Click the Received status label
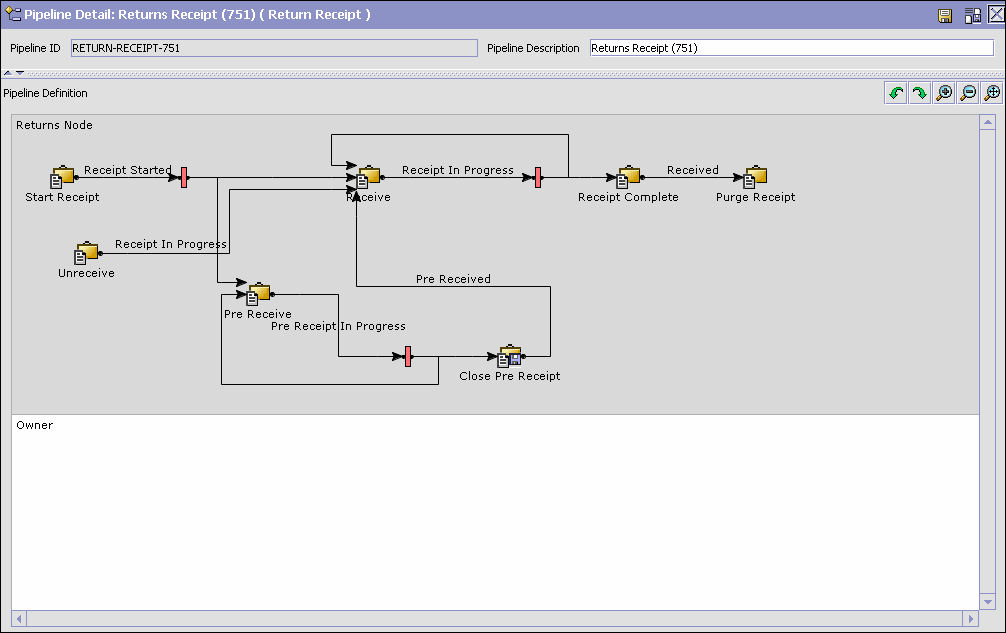Screen dimensions: 1006x633 [692, 170]
